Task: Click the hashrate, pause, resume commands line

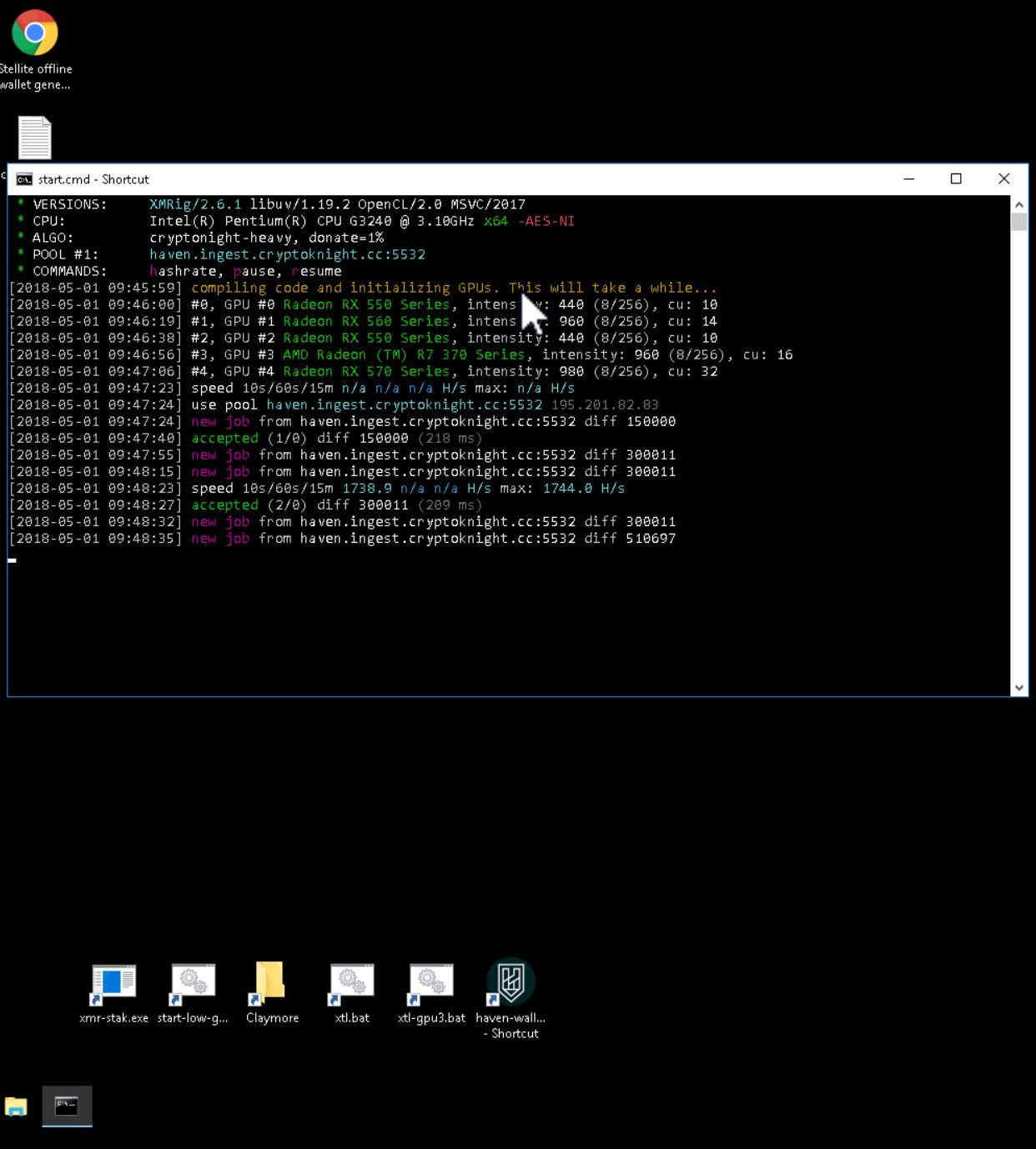Action: point(245,271)
